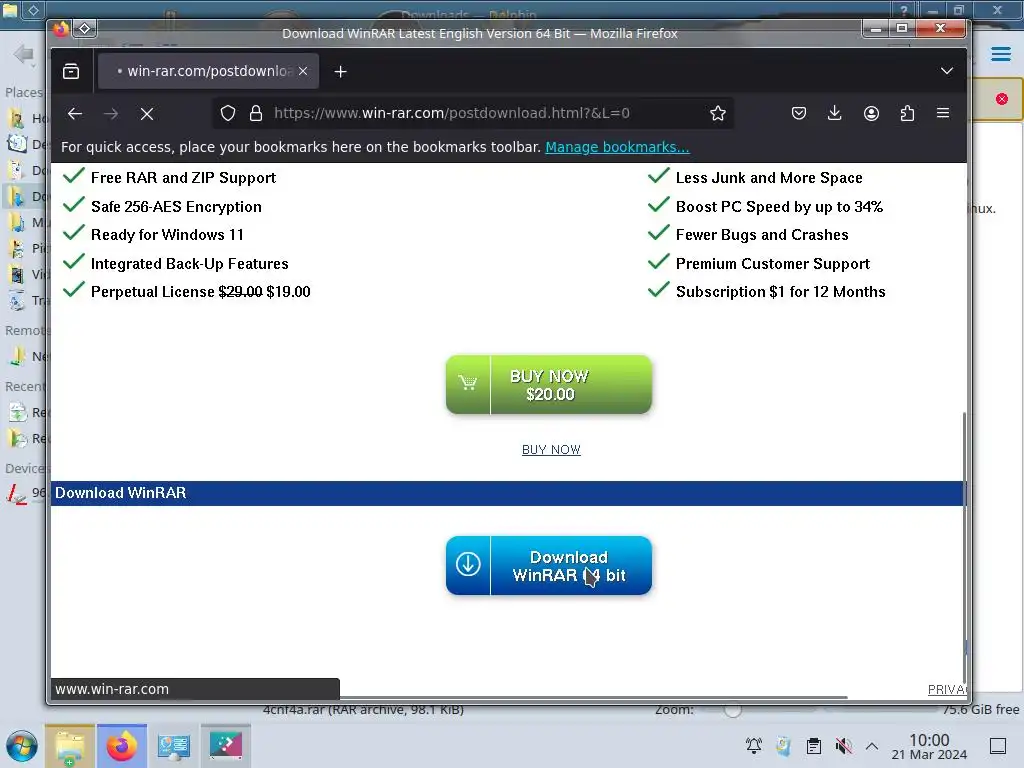Click green BUY NOW $20.00 button
Screen dimensions: 1024x768
pos(549,385)
